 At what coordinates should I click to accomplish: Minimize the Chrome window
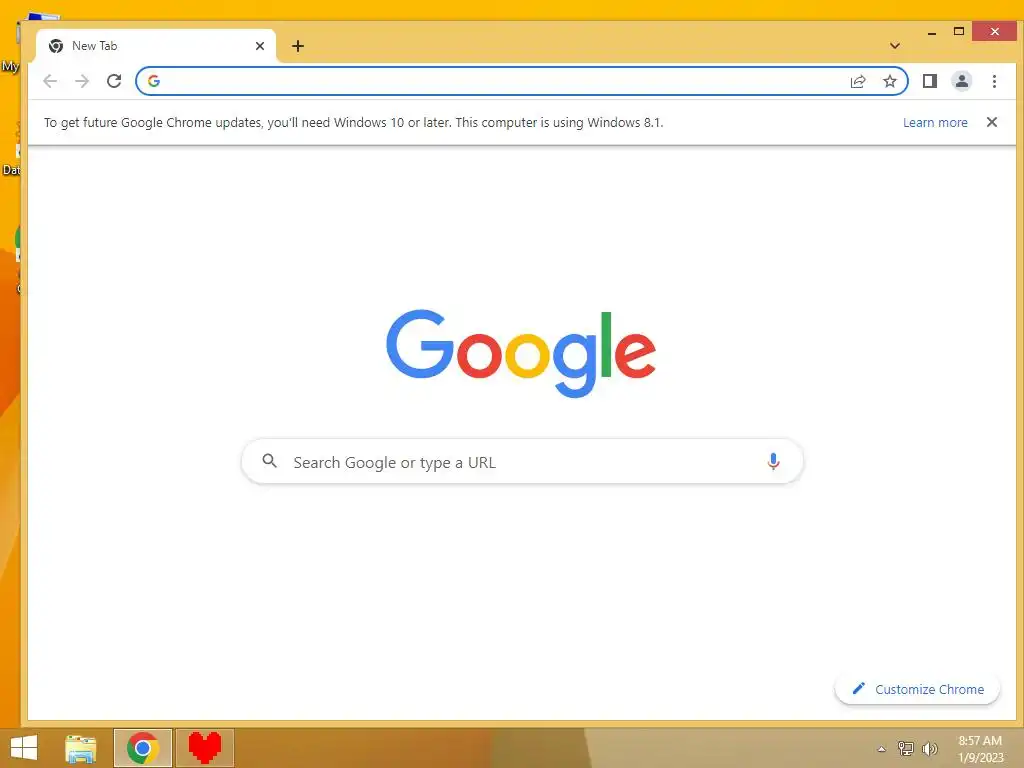[x=932, y=32]
